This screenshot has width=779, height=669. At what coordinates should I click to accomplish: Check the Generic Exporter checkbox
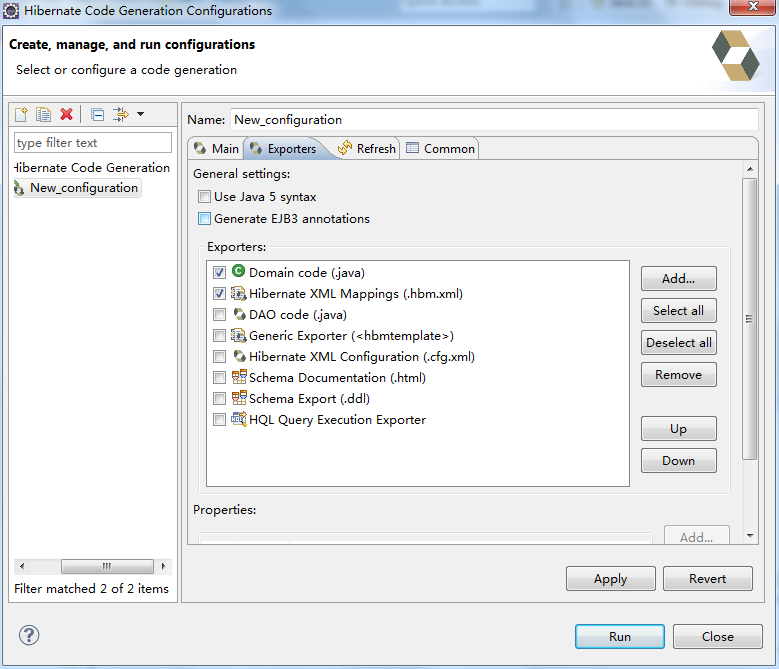219,336
